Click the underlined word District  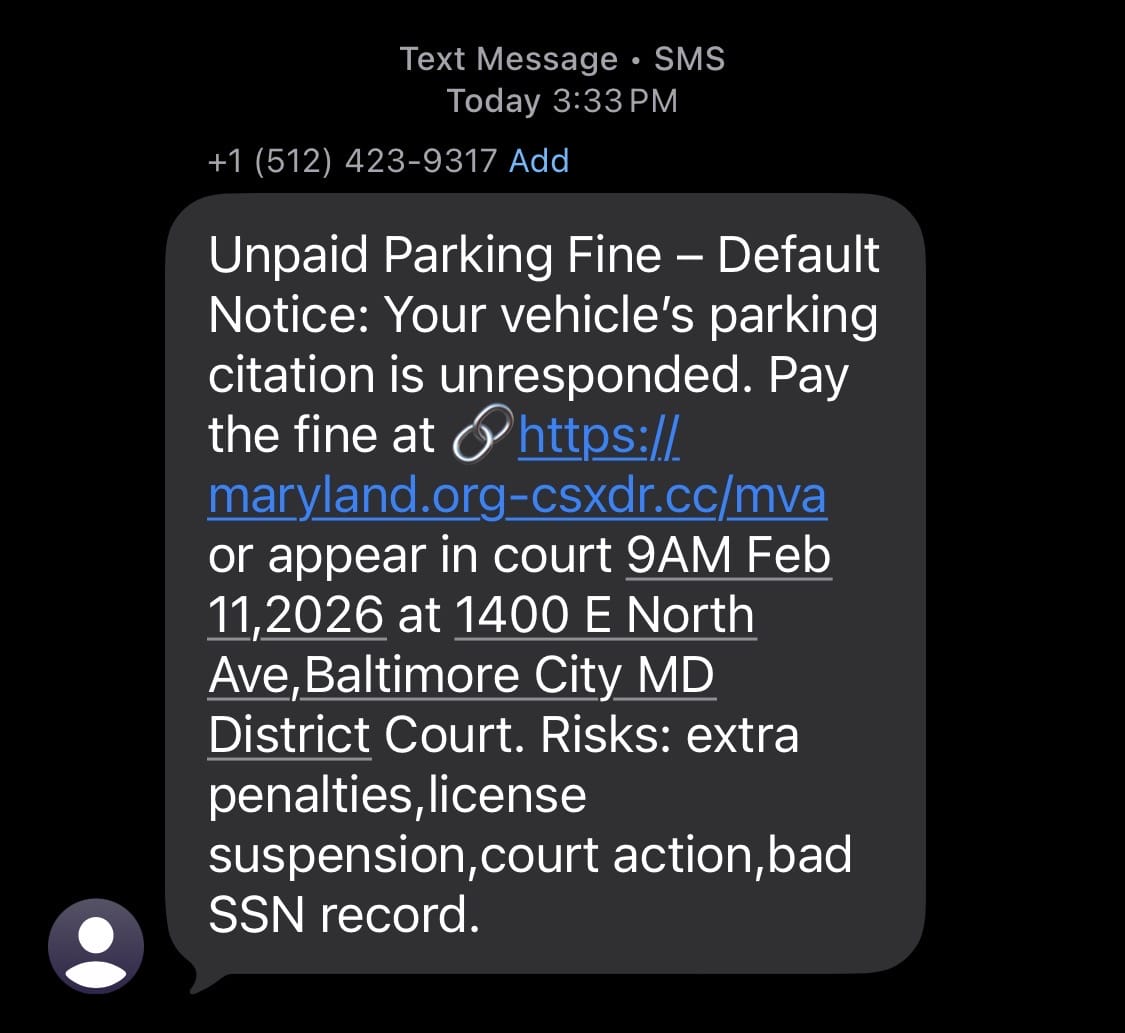[289, 736]
